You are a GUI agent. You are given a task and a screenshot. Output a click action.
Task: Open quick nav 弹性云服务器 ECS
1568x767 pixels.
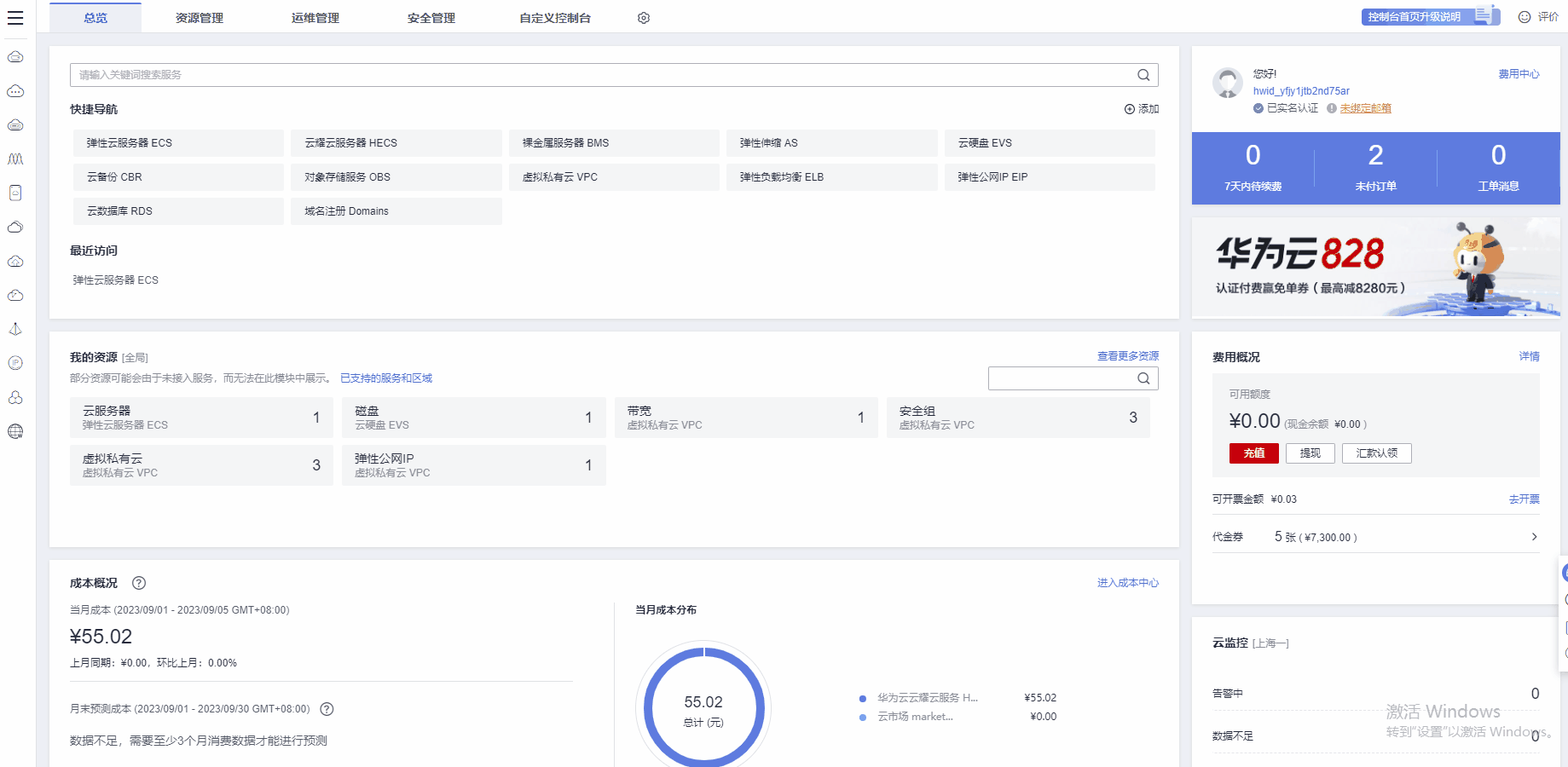point(178,143)
